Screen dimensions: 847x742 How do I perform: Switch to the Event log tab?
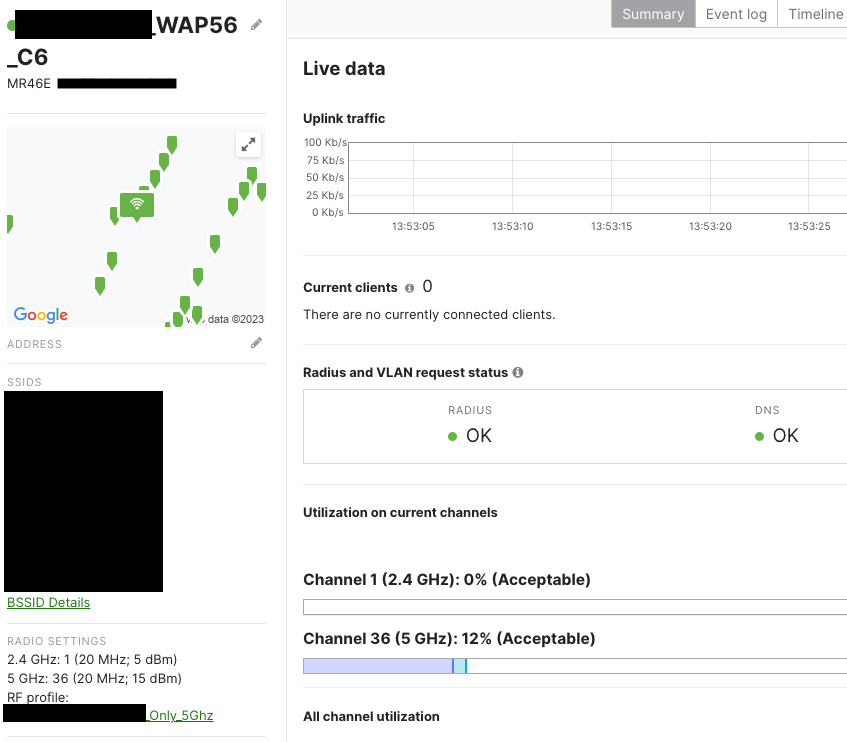pyautogui.click(x=735, y=14)
